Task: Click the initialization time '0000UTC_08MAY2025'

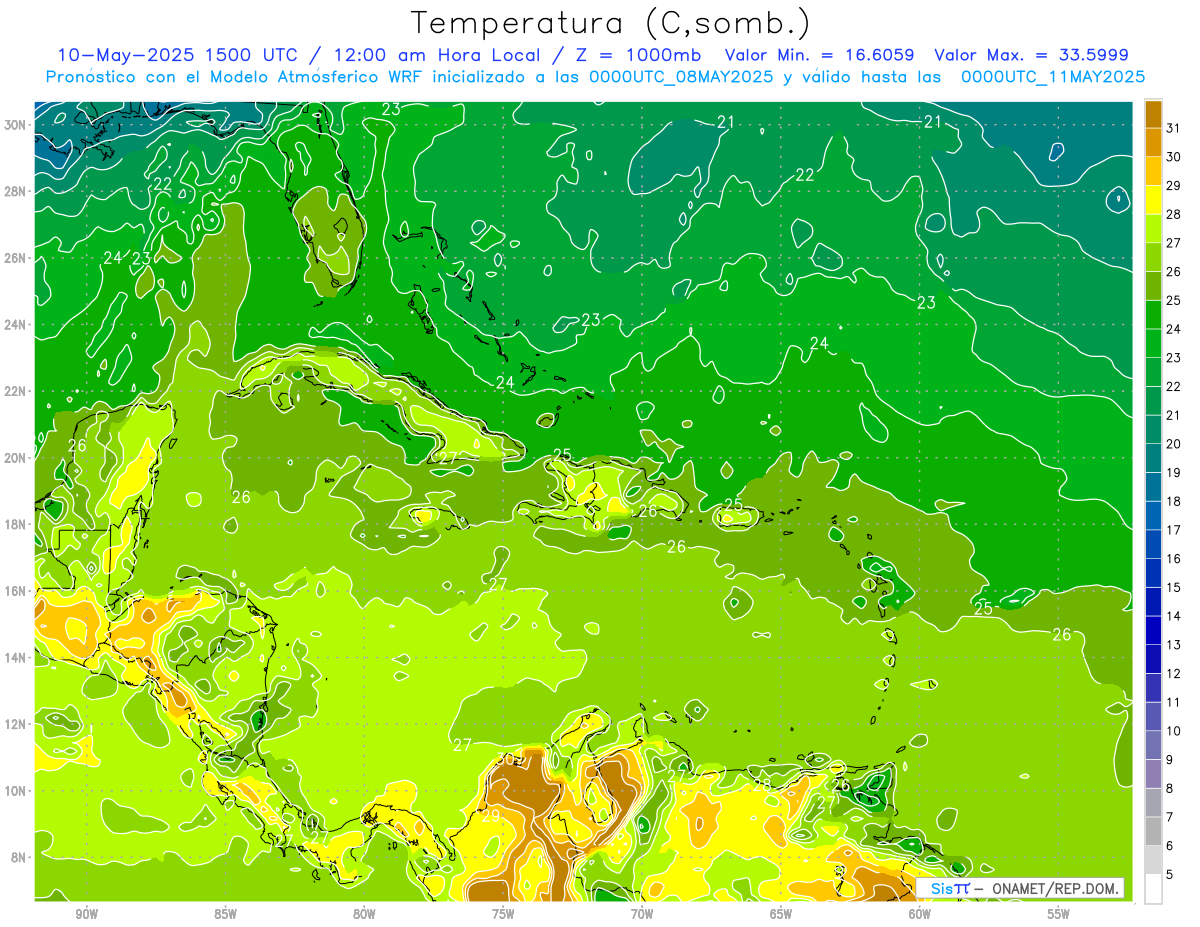Action: click(x=681, y=76)
